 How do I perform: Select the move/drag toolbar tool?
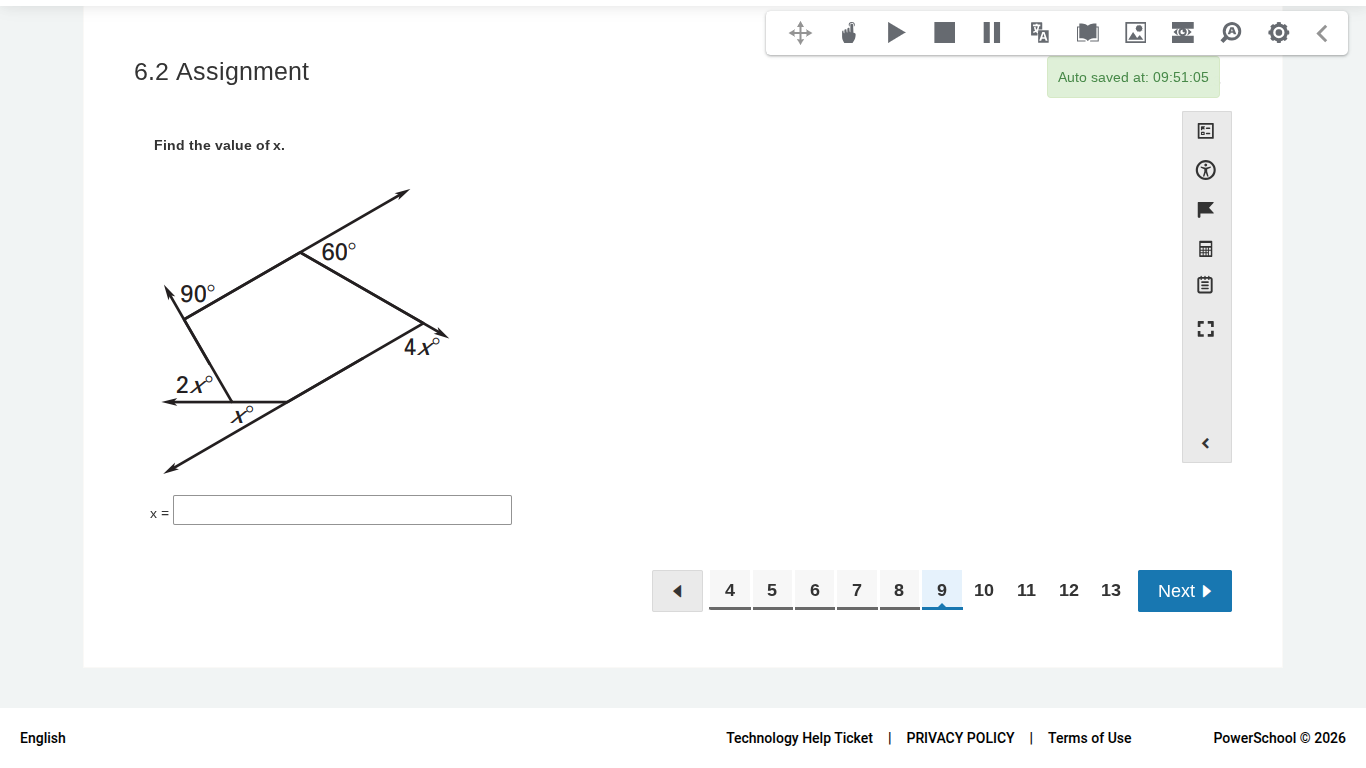[799, 32]
